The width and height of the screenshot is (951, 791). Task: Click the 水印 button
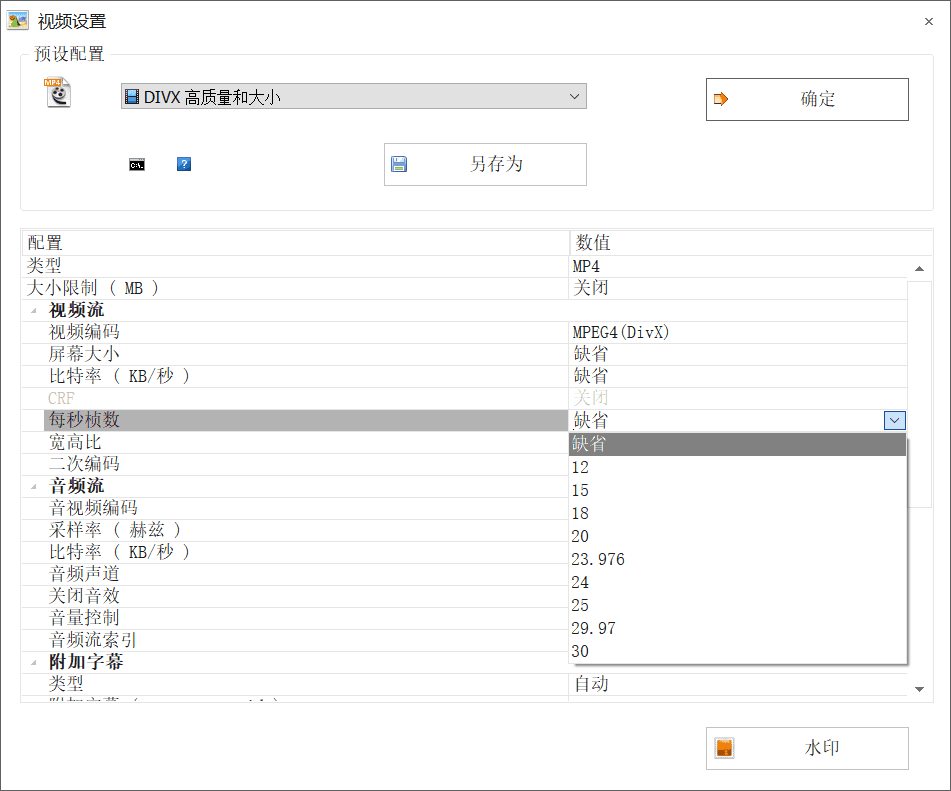[807, 748]
